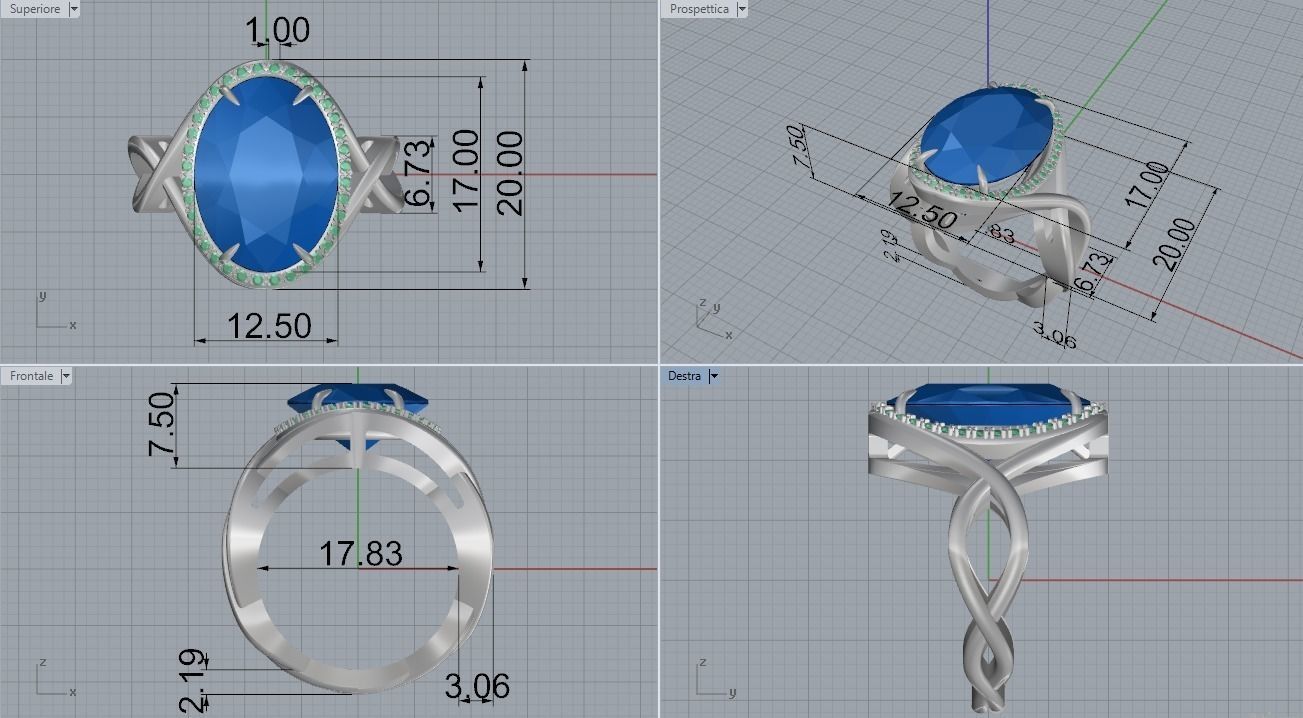The height and width of the screenshot is (718, 1303).
Task: Pick the 1.00 dimension text in top view
Action: pos(278,31)
